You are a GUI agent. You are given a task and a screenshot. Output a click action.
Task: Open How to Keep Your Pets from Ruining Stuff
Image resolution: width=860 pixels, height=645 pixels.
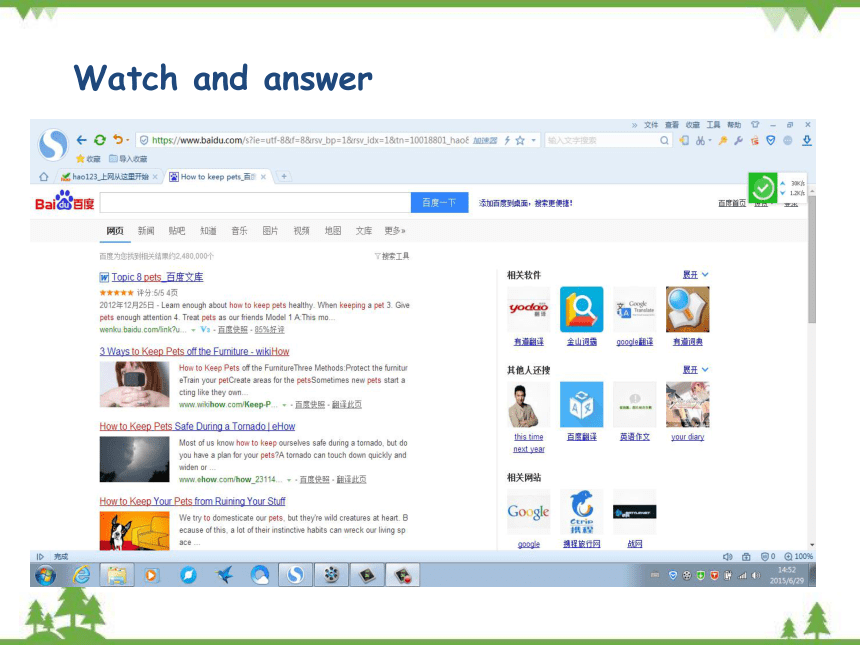(193, 501)
